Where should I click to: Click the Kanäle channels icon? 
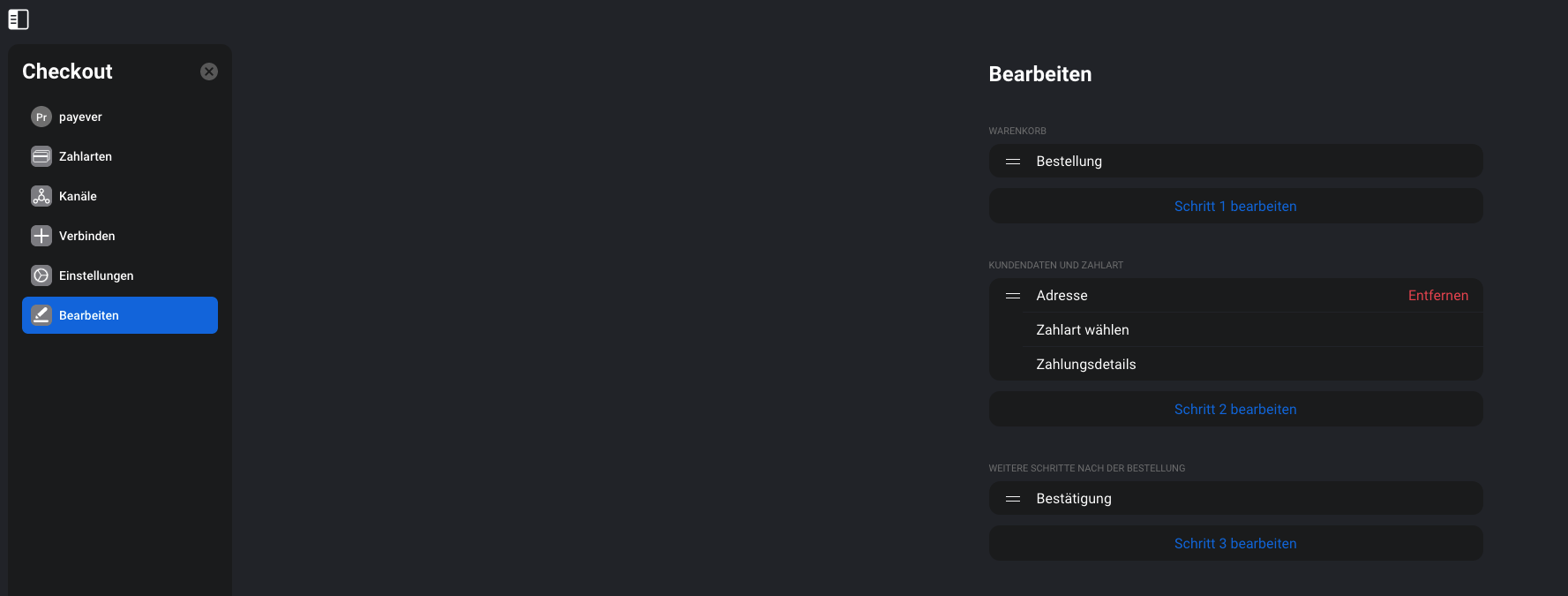click(41, 196)
